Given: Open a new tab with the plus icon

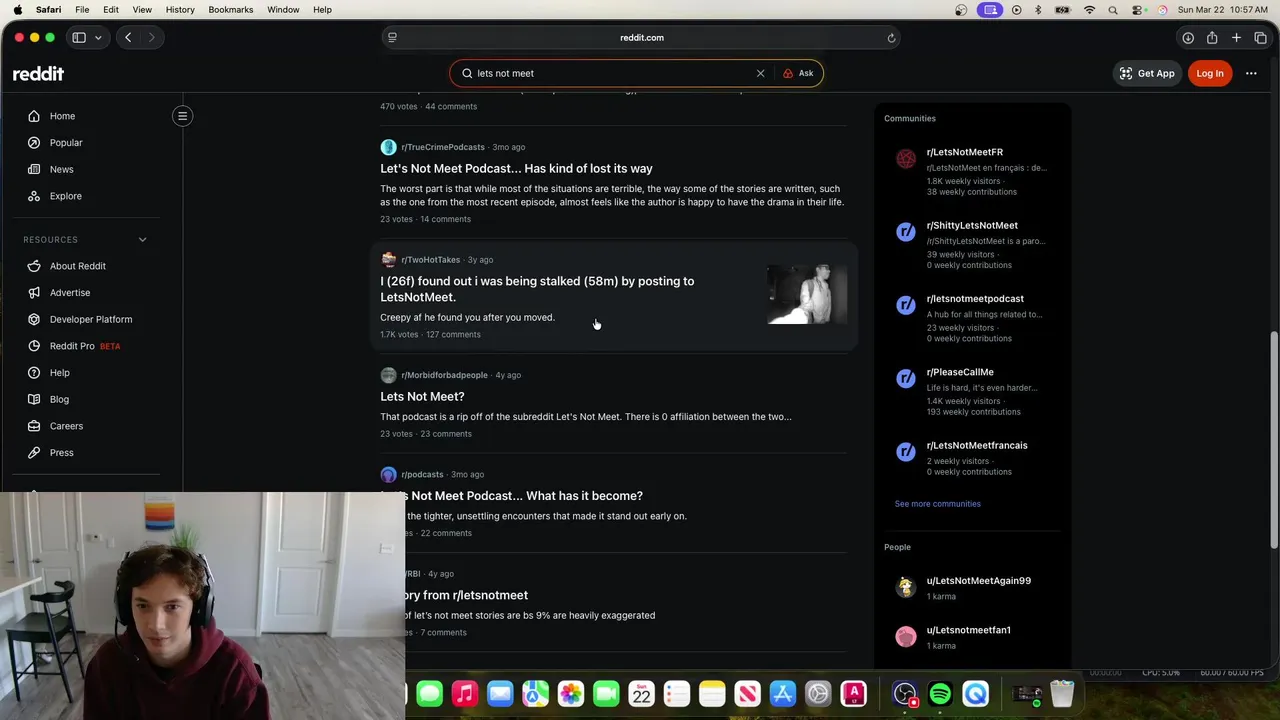Looking at the screenshot, I should [1236, 37].
